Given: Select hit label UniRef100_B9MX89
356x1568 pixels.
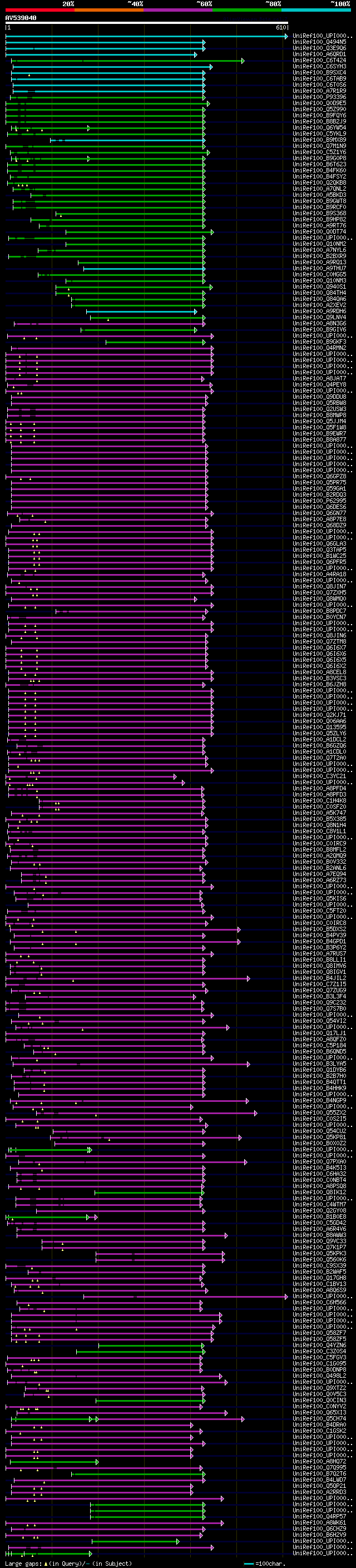Looking at the screenshot, I should click(x=319, y=140).
